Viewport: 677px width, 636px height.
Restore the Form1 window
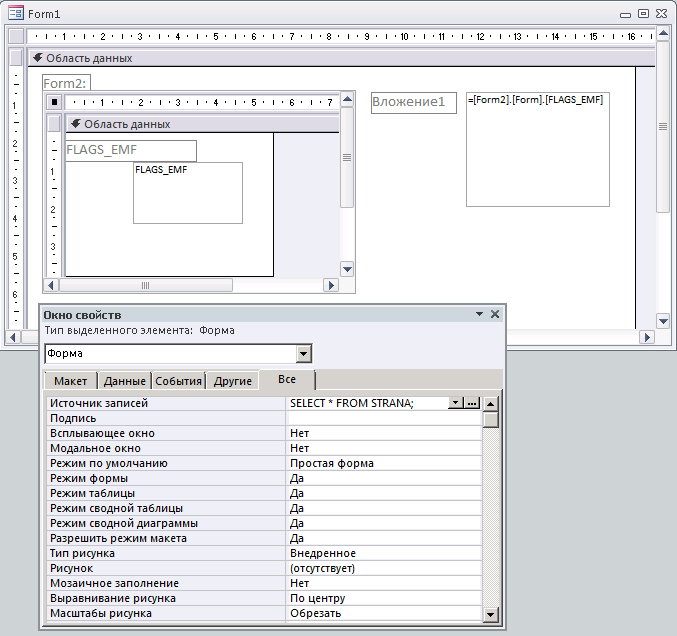click(643, 14)
